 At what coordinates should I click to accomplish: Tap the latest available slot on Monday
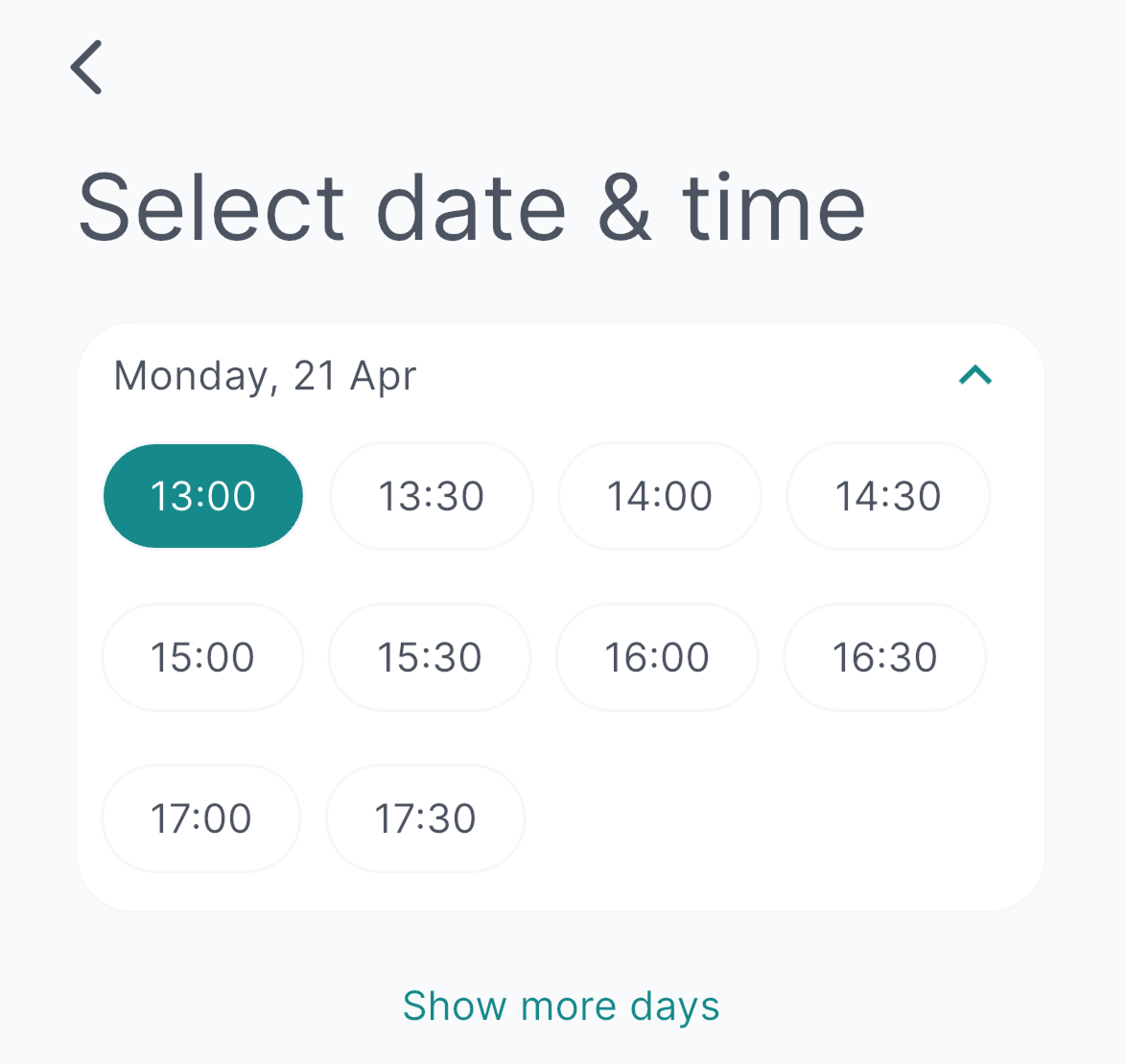click(426, 818)
